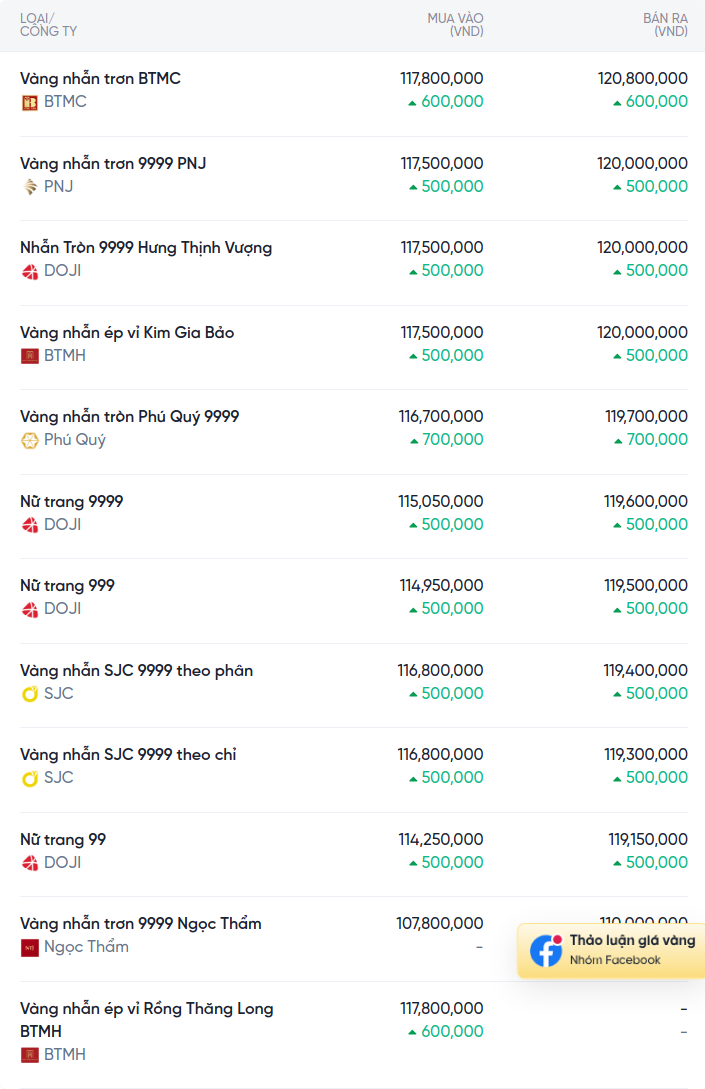Click DOJI logo under Nhẫn Tròn Hưng Thịnh Vượng

[30, 271]
